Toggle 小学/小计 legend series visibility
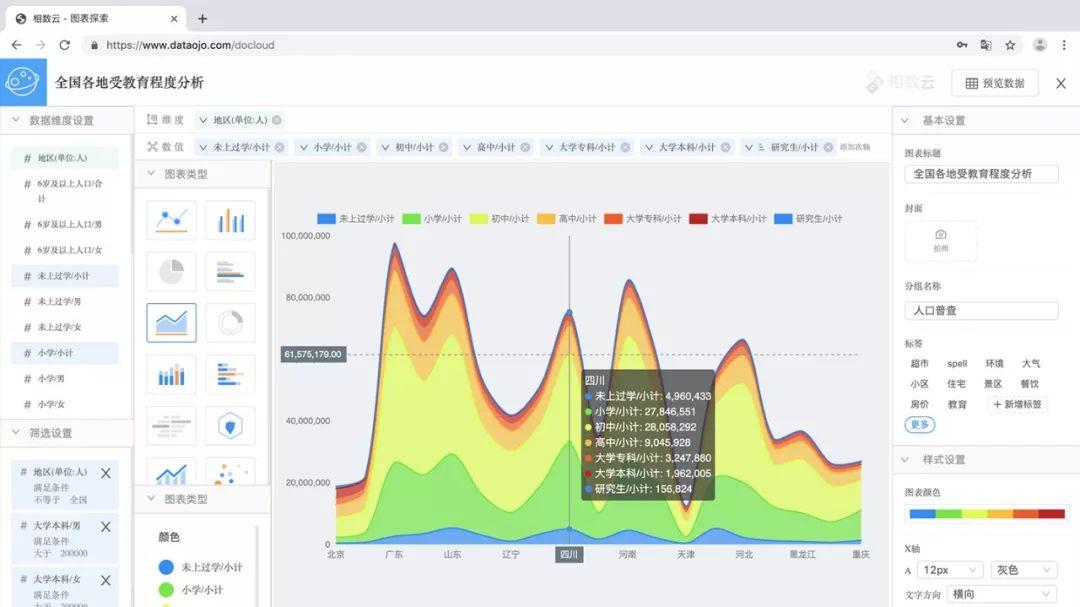 pos(432,218)
